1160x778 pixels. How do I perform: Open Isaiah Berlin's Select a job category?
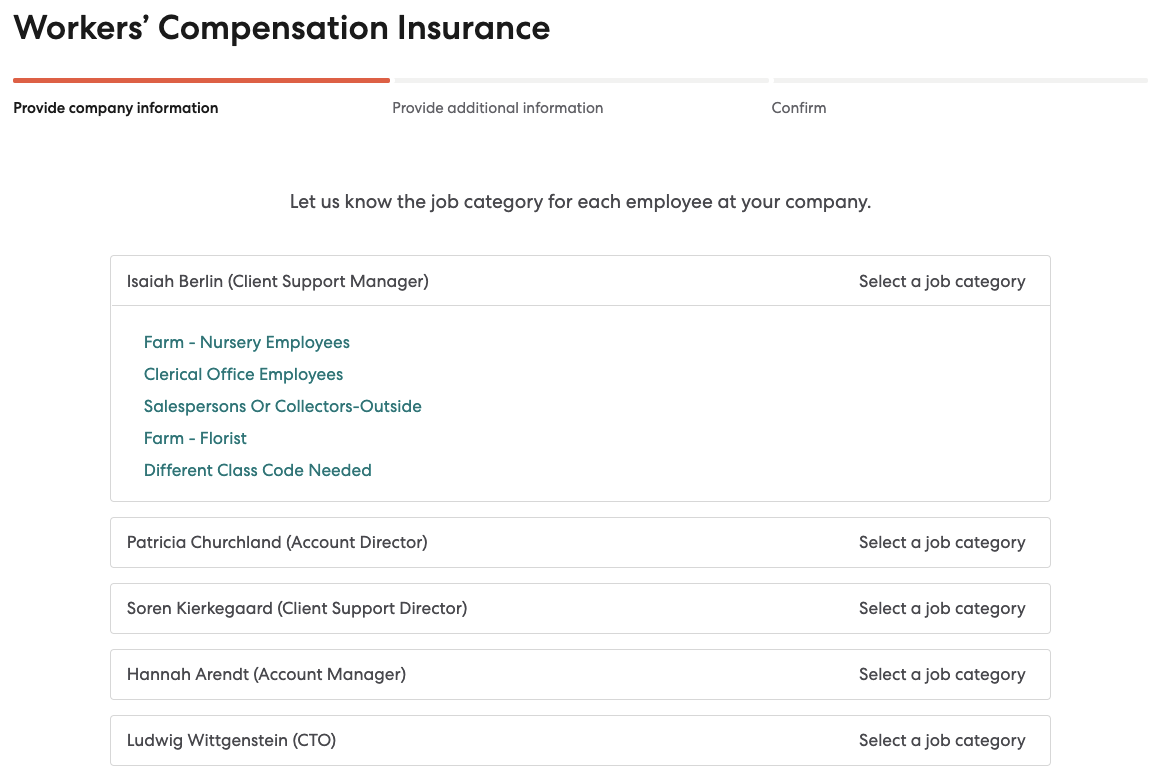coord(942,282)
